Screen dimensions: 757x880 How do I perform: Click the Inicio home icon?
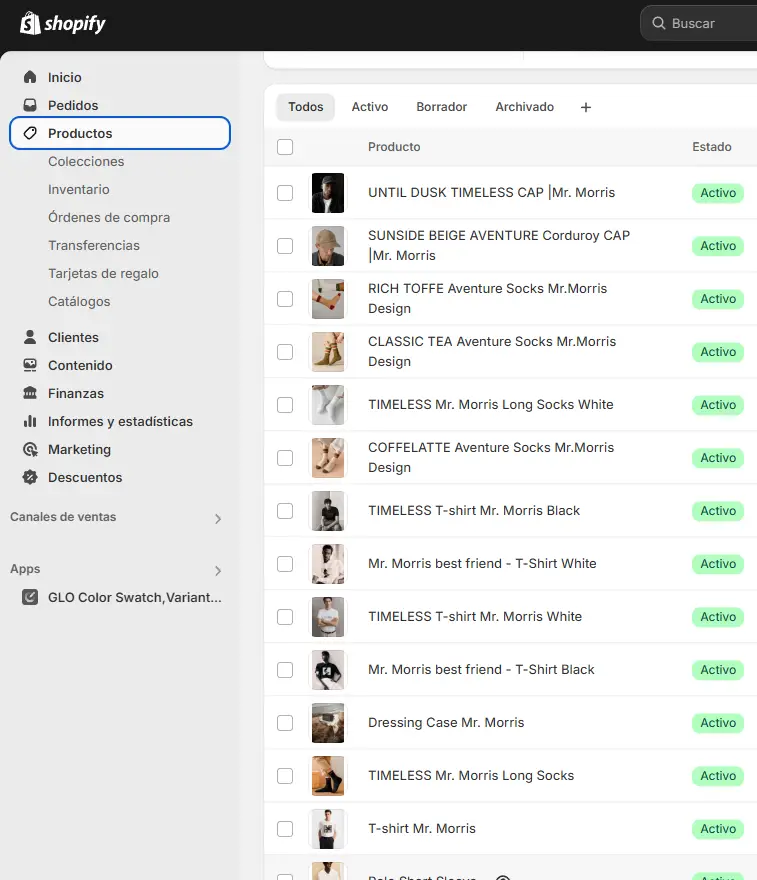tap(30, 77)
